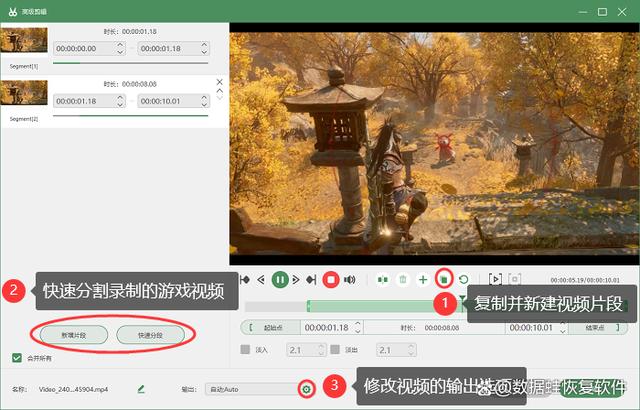Click the file name Video_240...45904.mp4

coord(73,389)
